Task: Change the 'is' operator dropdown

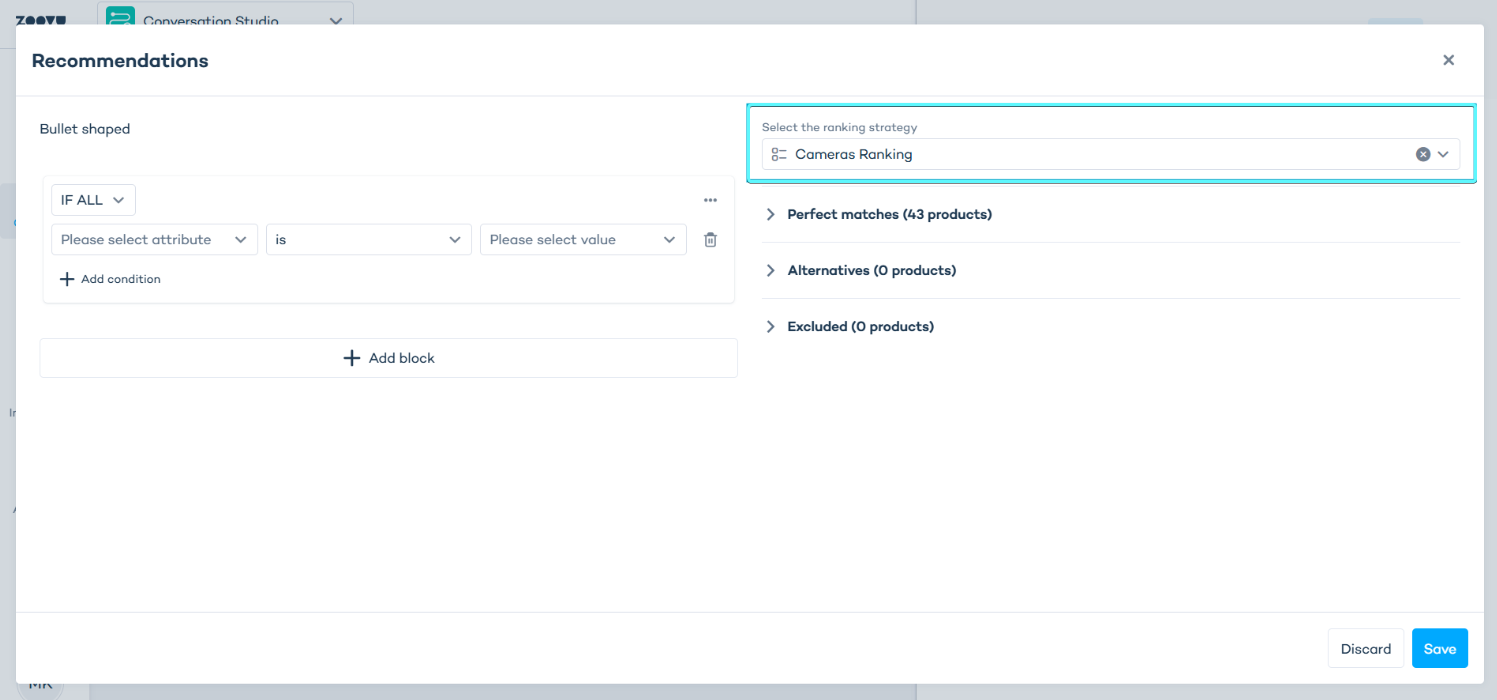Action: [x=368, y=240]
